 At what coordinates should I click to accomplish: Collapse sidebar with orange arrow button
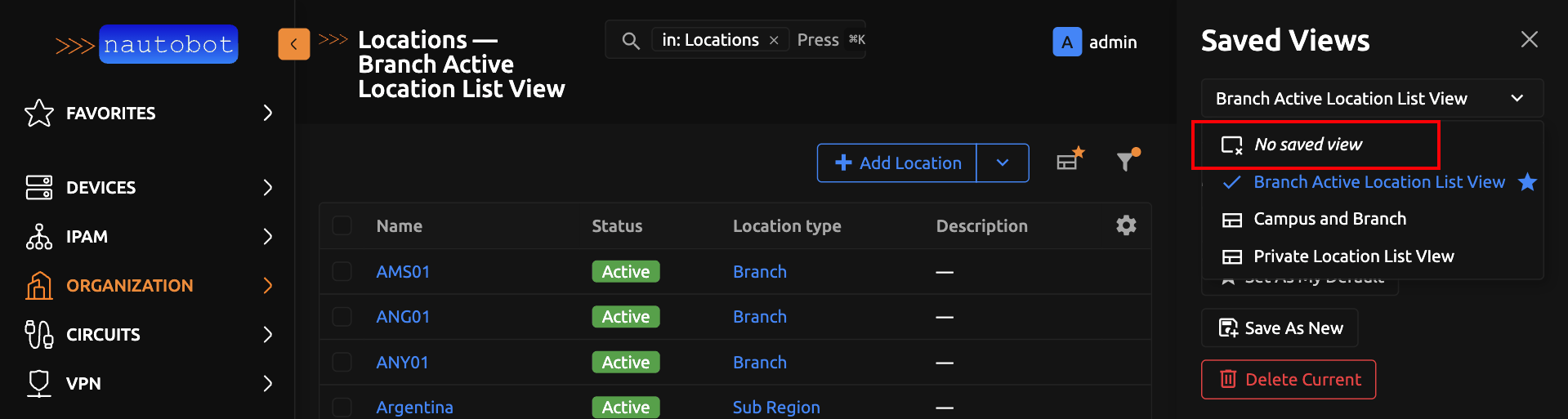coord(294,44)
